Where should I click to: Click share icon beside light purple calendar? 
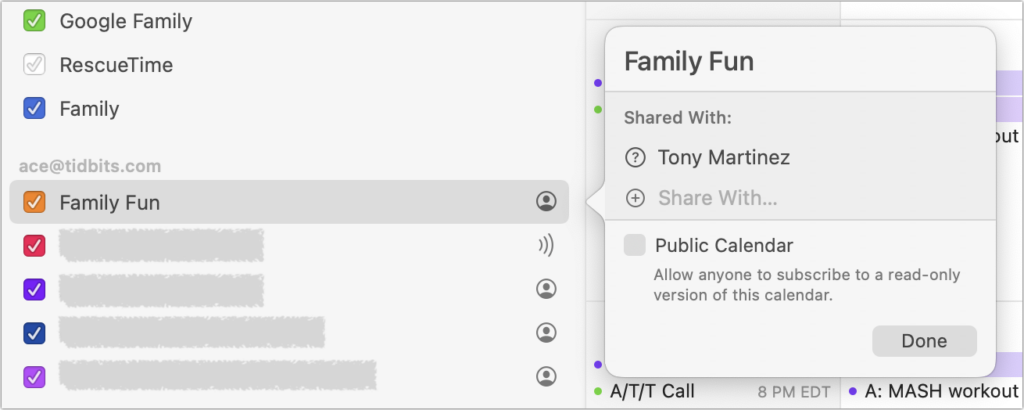point(546,376)
